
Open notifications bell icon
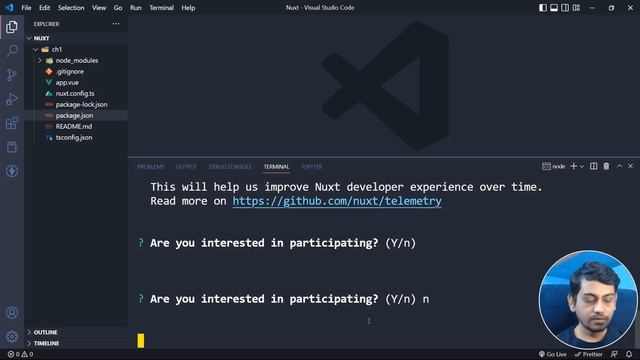point(629,354)
